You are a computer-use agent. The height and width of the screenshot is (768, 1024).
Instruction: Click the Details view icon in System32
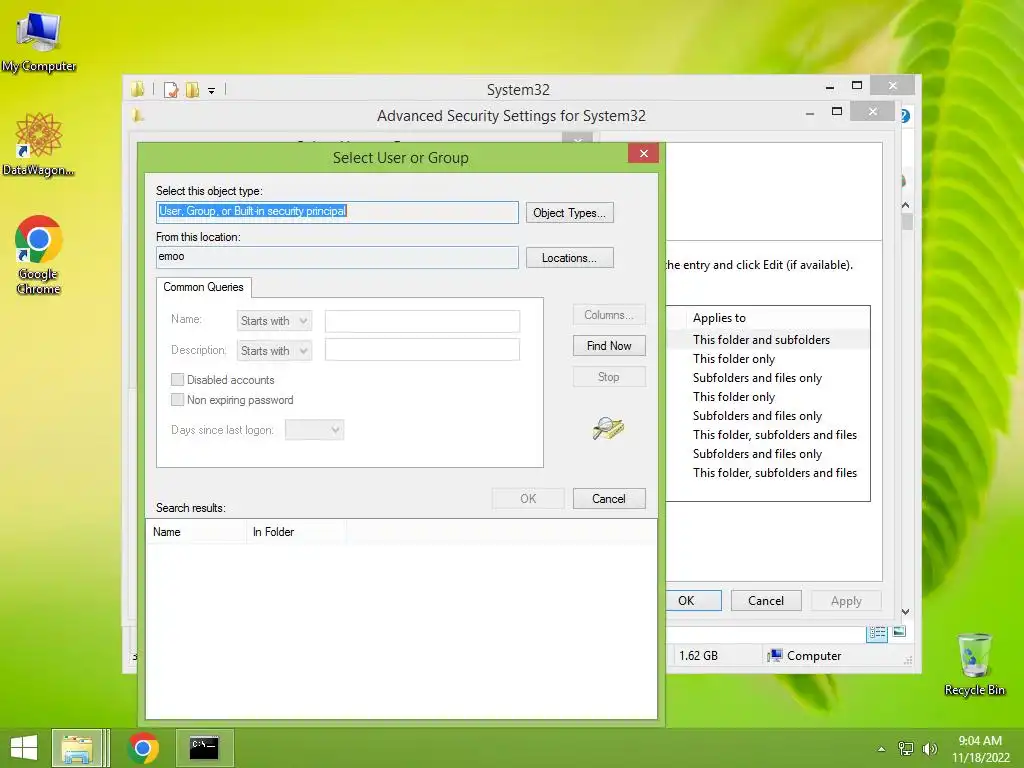pyautogui.click(x=877, y=632)
